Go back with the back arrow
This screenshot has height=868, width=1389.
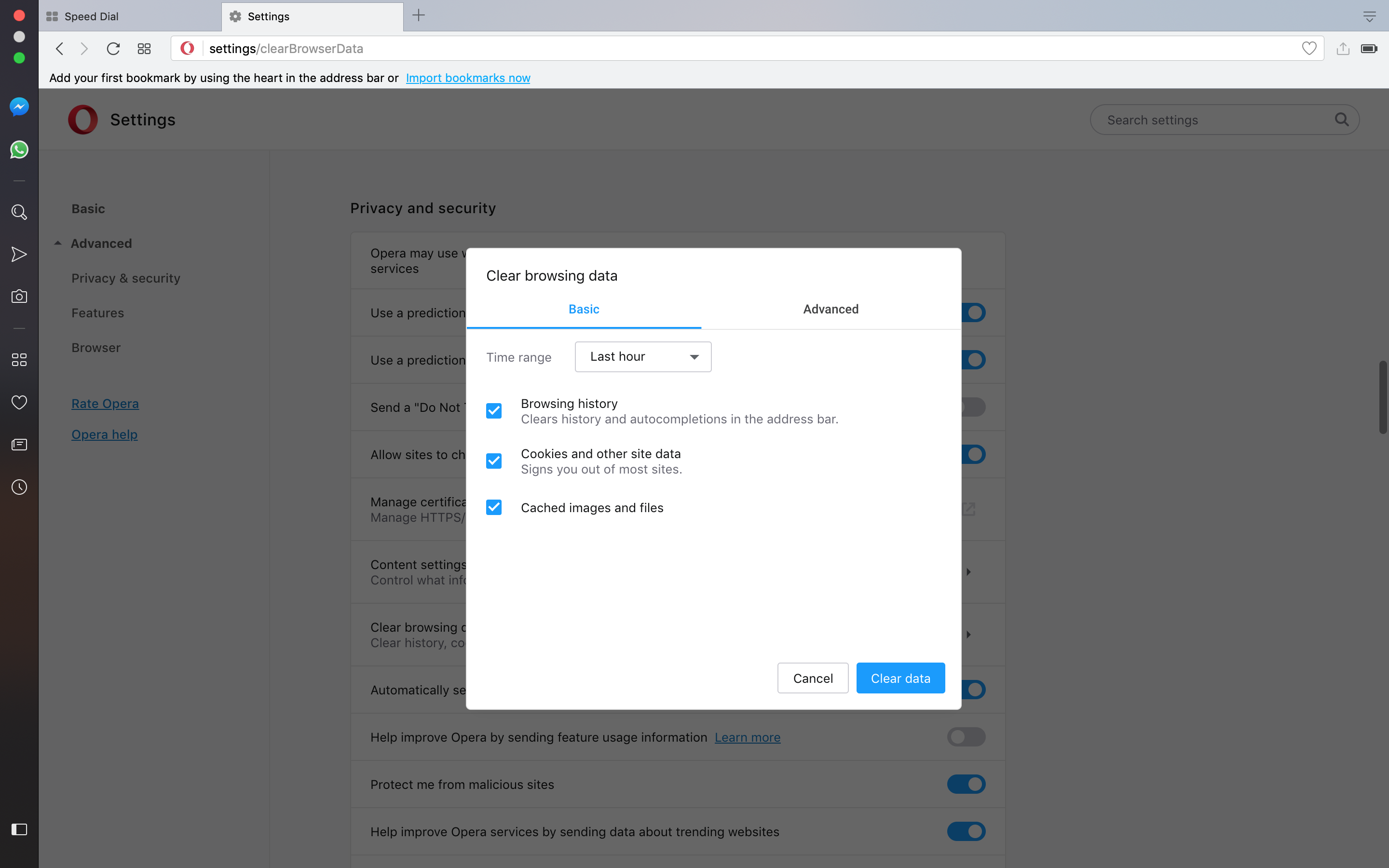pos(60,49)
